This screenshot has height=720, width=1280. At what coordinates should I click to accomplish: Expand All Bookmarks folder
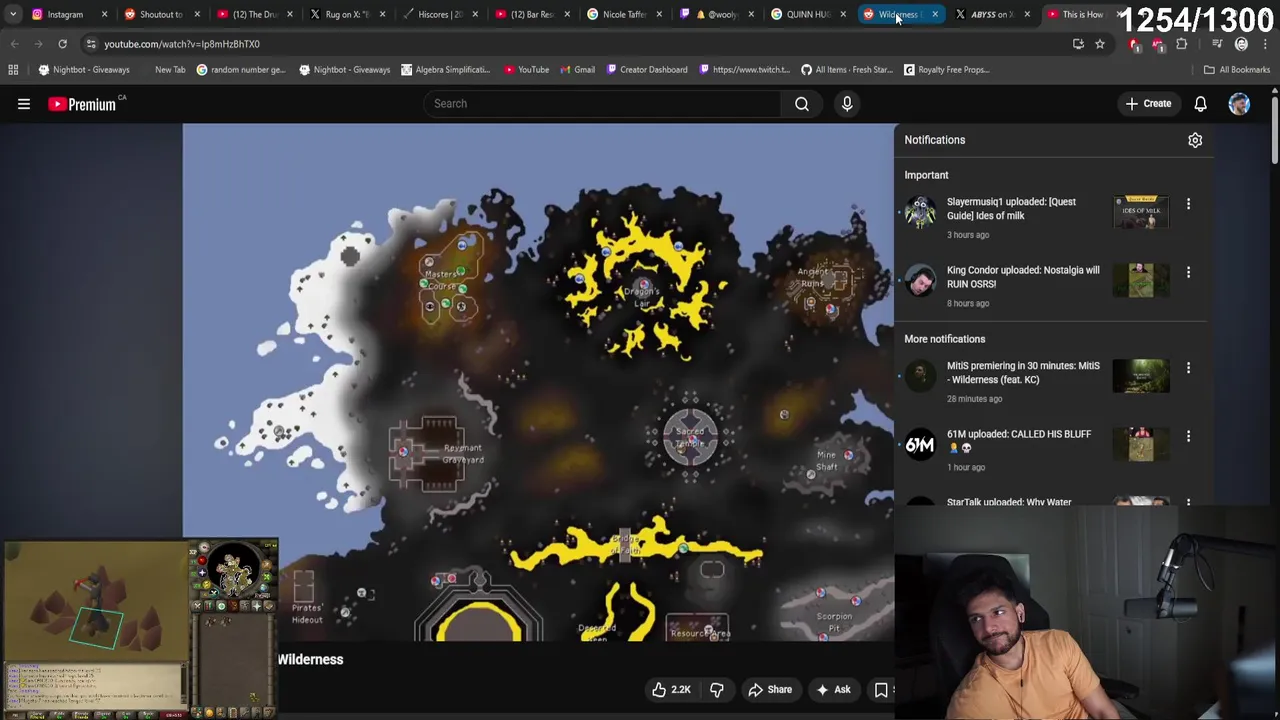tap(1237, 70)
